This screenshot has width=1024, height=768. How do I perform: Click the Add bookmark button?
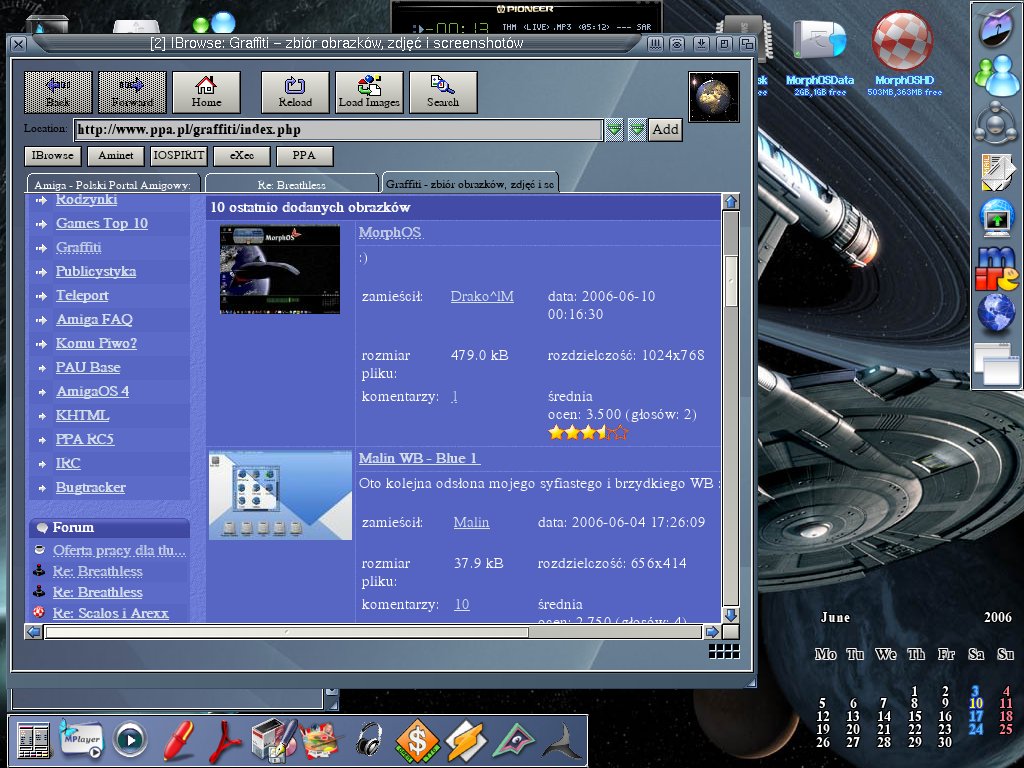665,129
